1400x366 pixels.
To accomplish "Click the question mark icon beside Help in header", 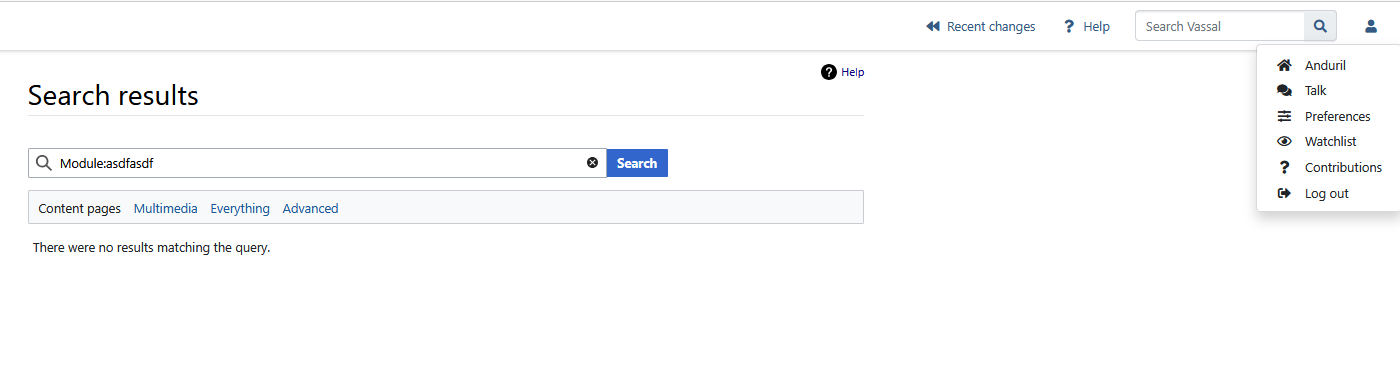I will [1069, 26].
